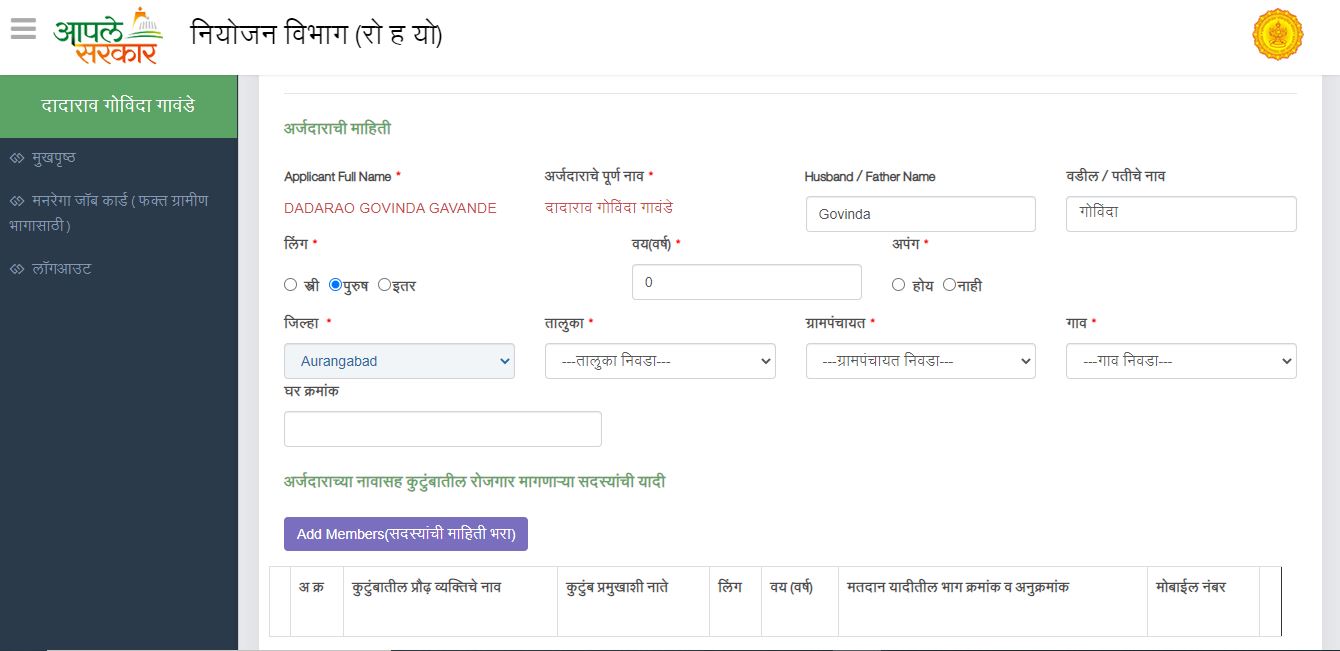Choose नाही for अपंग status
This screenshot has height=651, width=1340.
point(948,284)
